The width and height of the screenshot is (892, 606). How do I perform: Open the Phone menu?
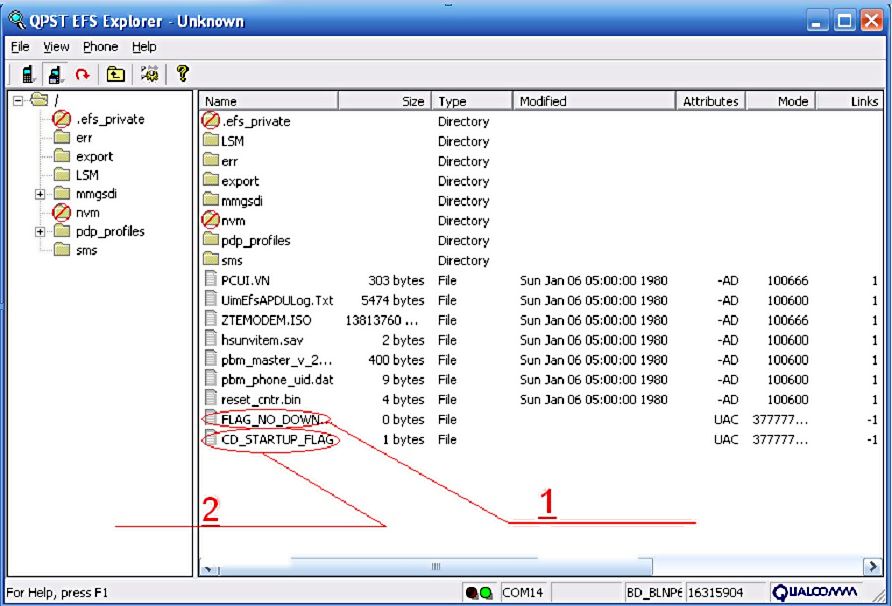(x=101, y=47)
